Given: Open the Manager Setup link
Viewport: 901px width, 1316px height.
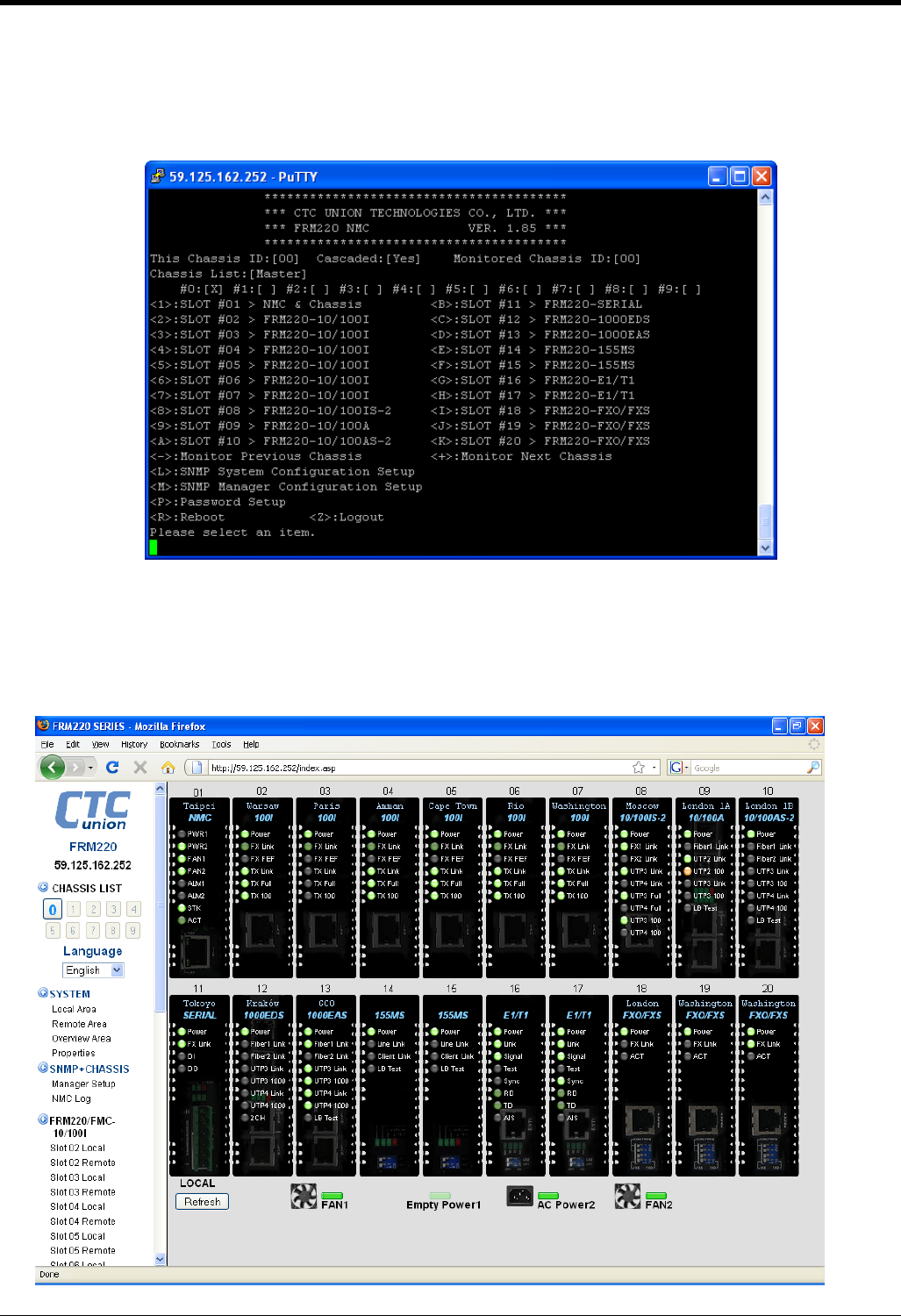Looking at the screenshot, I should point(83,1084).
